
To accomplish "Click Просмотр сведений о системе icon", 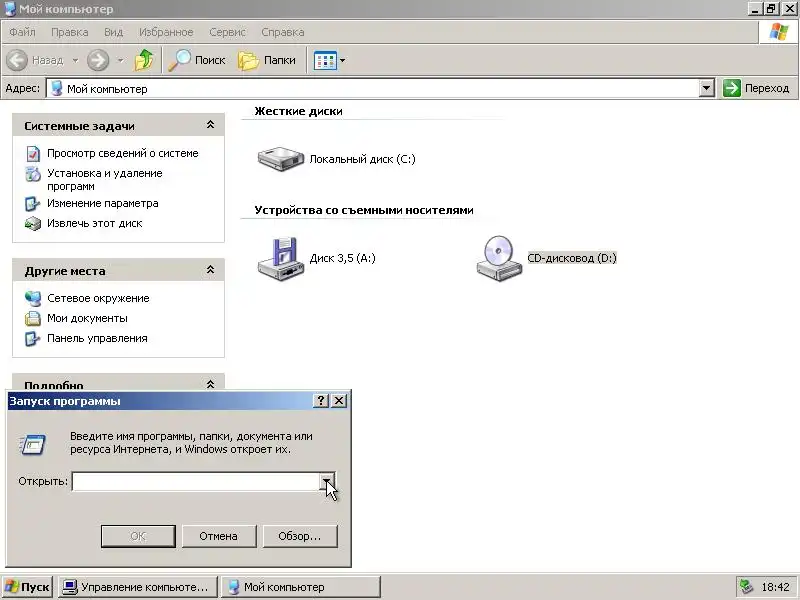I will click(33, 154).
